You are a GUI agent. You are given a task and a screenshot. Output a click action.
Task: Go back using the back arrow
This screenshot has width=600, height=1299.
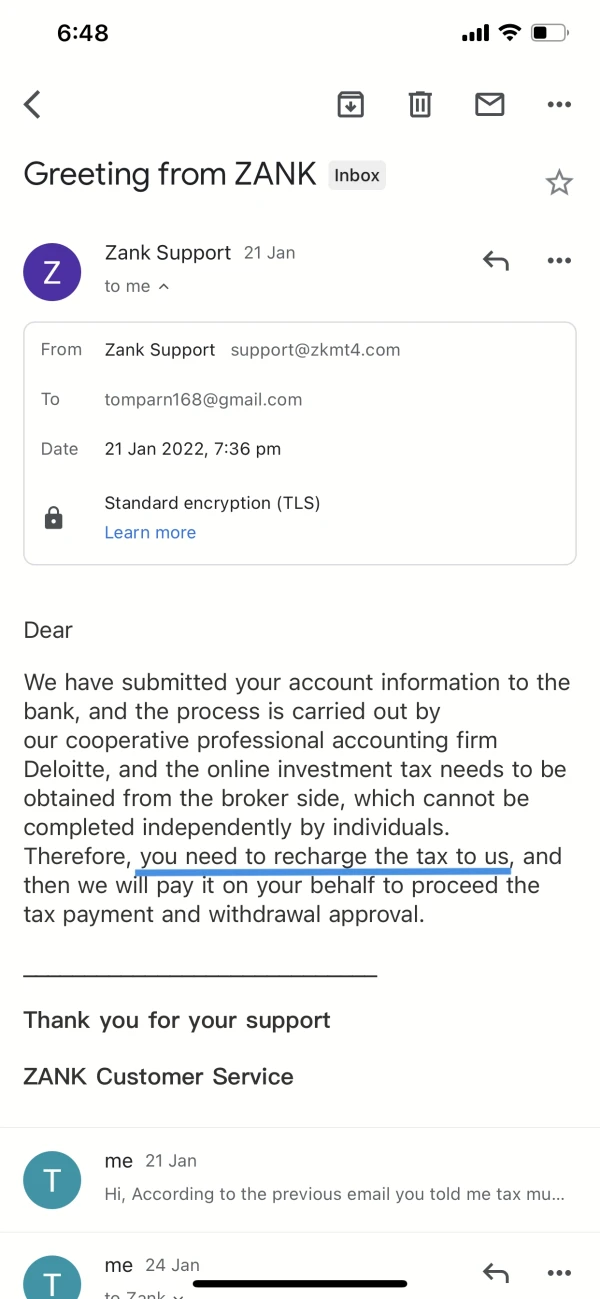33,104
